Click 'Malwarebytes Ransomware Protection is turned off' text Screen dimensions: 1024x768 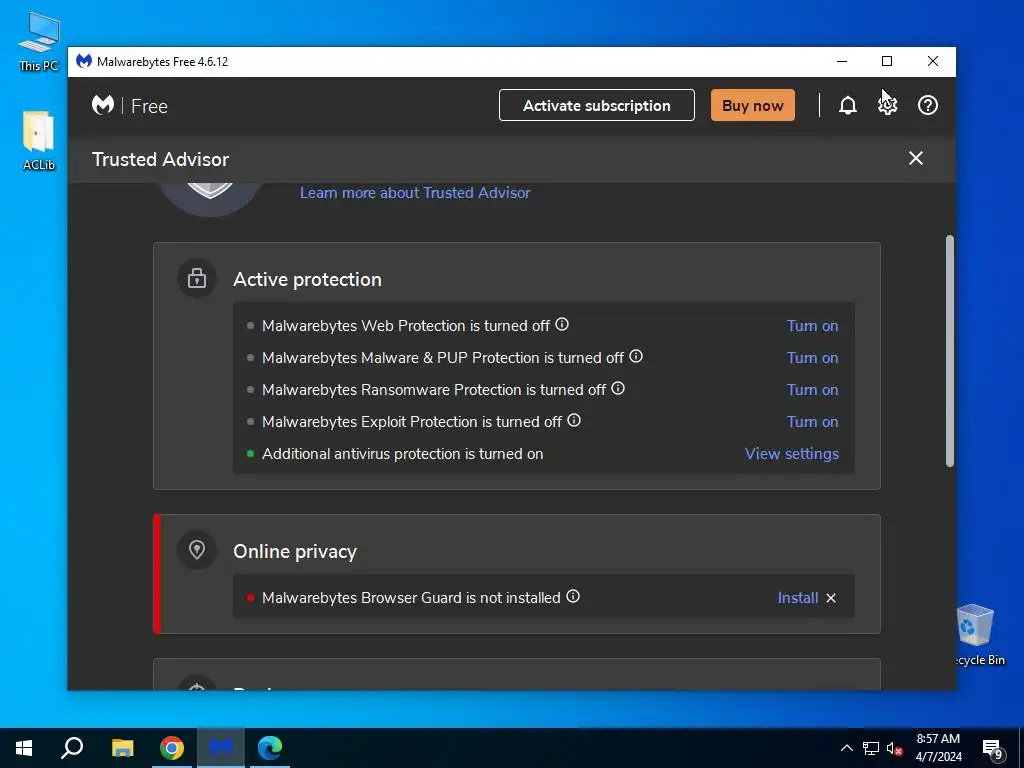(x=434, y=390)
